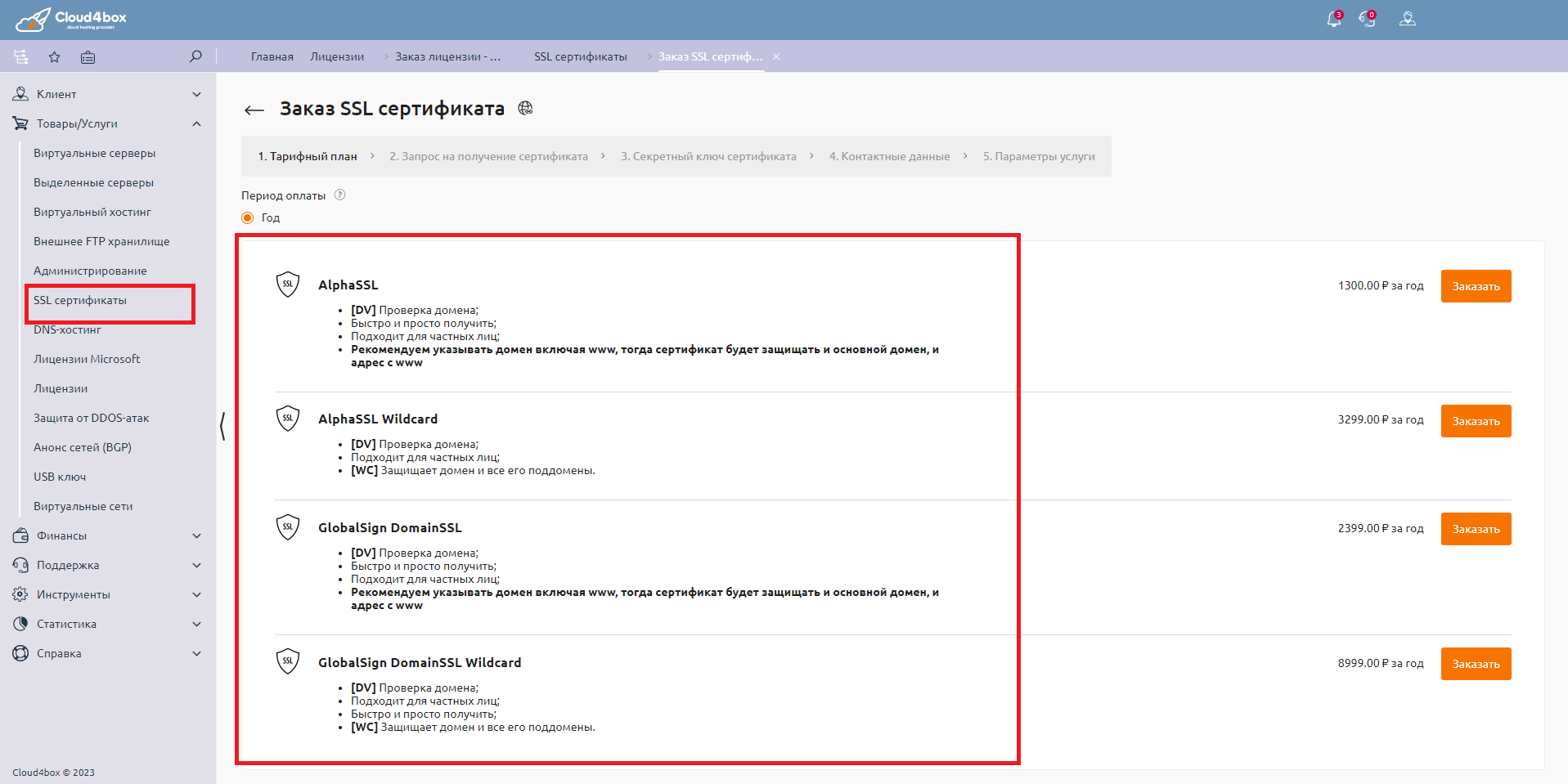
Task: Open Администрирование in sidebar
Action: (90, 271)
